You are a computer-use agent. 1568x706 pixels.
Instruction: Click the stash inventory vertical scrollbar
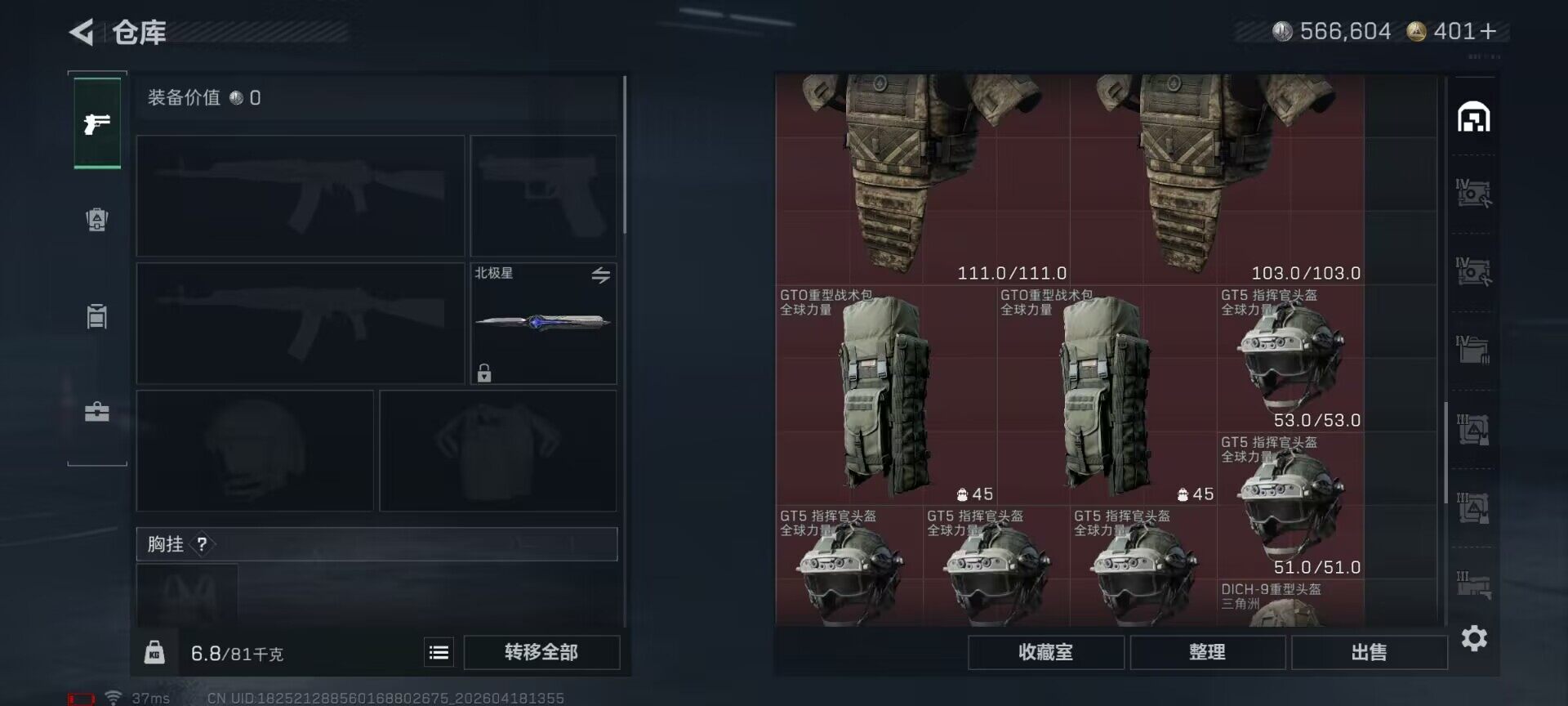point(1445,447)
